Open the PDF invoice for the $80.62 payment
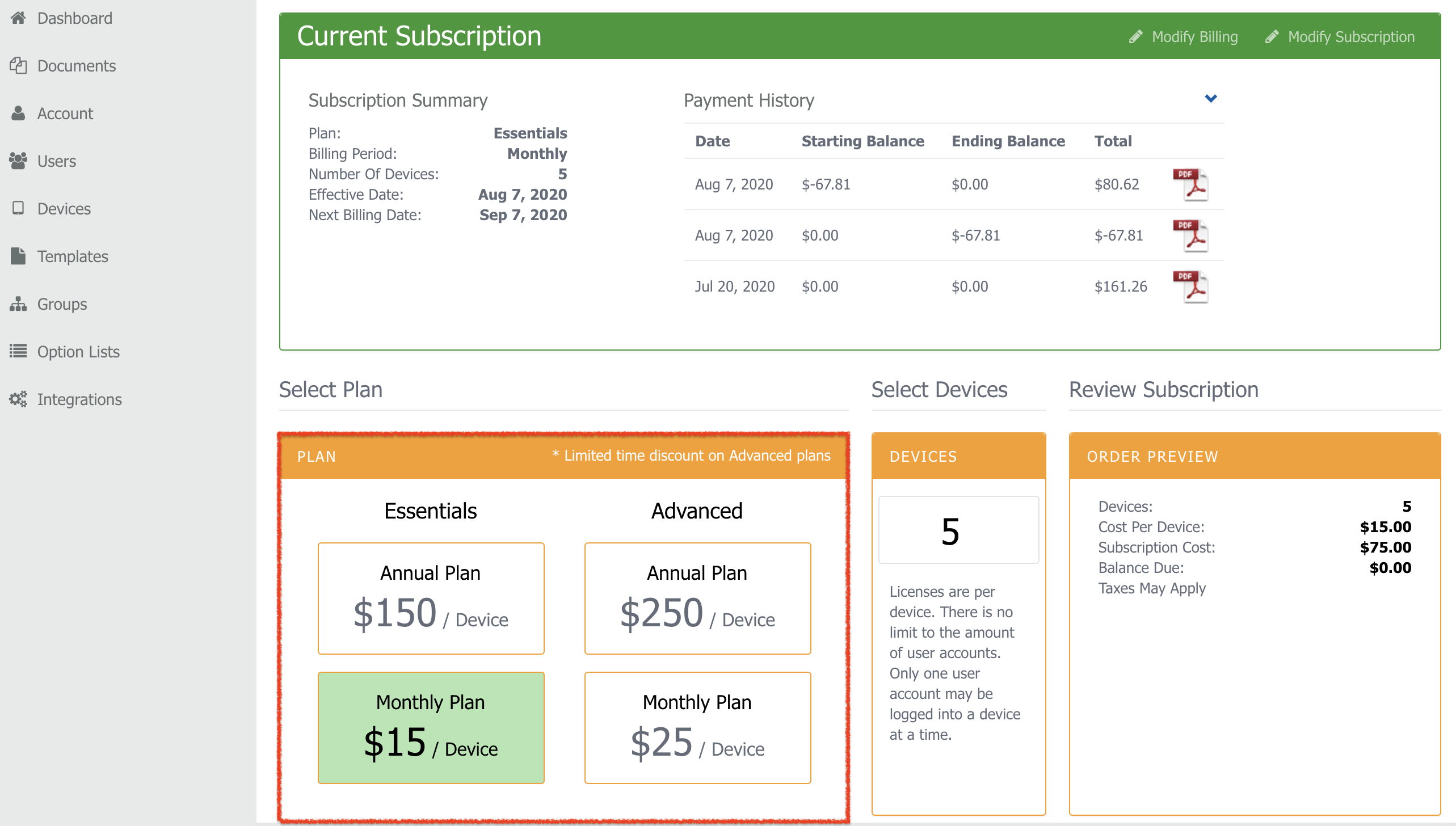Screen dimensions: 1456x826 (x=1189, y=184)
